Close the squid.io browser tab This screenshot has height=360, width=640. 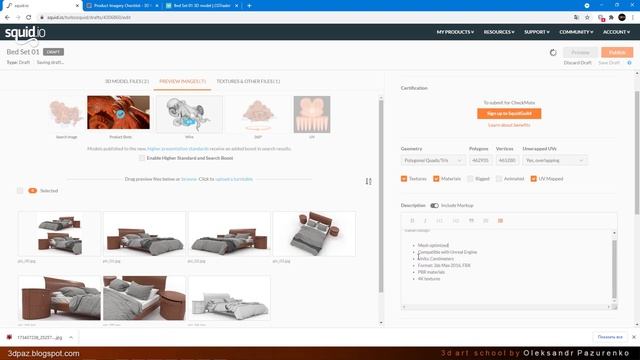pyautogui.click(x=77, y=6)
